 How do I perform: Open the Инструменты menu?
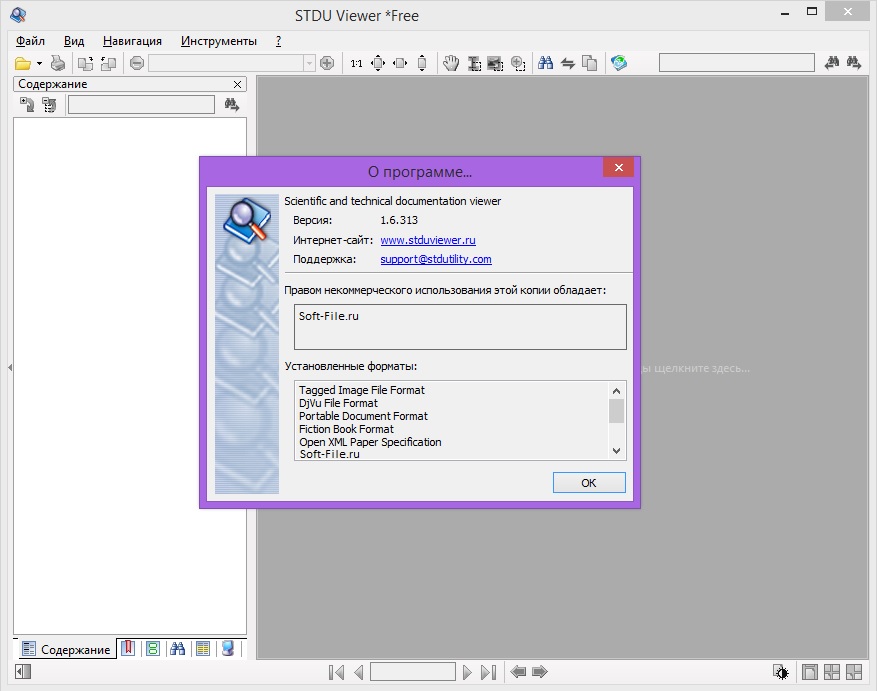point(218,41)
